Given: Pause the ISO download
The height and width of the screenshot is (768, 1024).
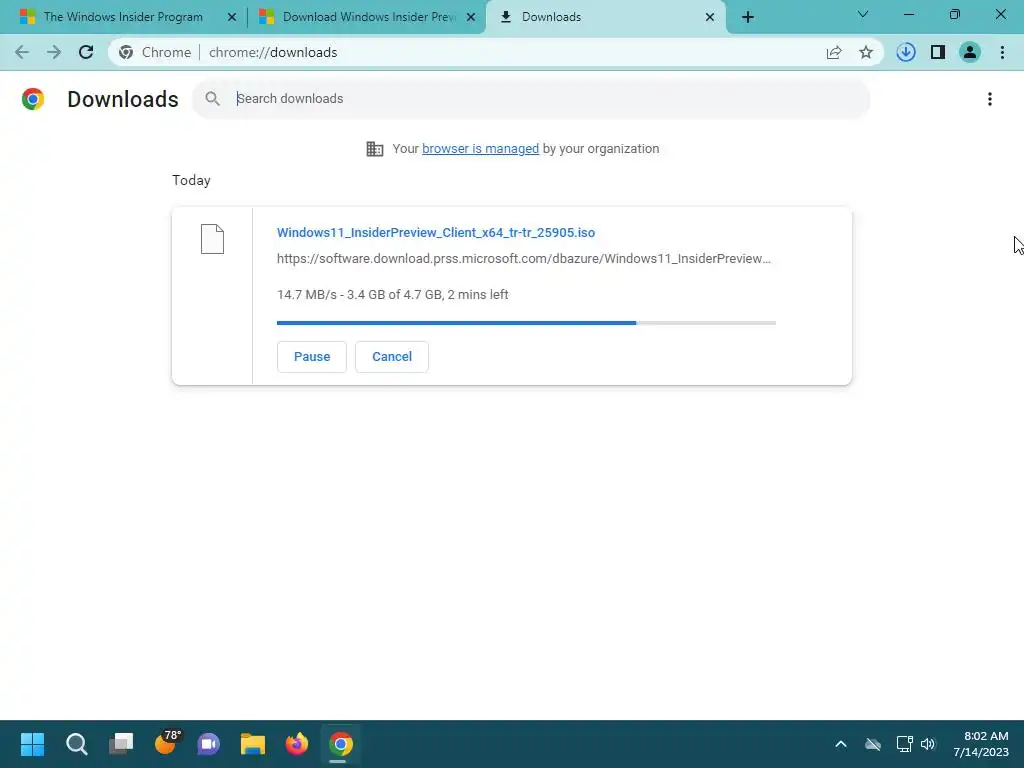Looking at the screenshot, I should click(x=312, y=357).
